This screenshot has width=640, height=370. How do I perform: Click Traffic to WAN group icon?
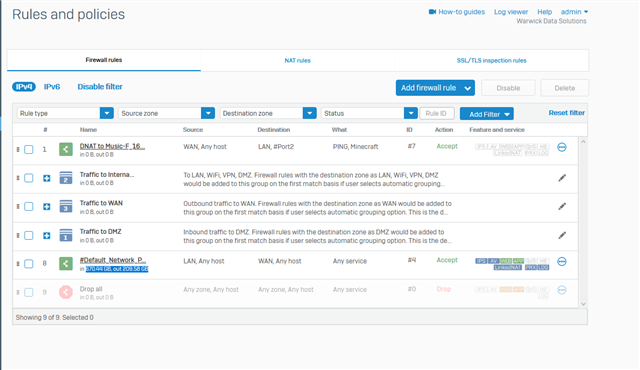click(x=66, y=206)
